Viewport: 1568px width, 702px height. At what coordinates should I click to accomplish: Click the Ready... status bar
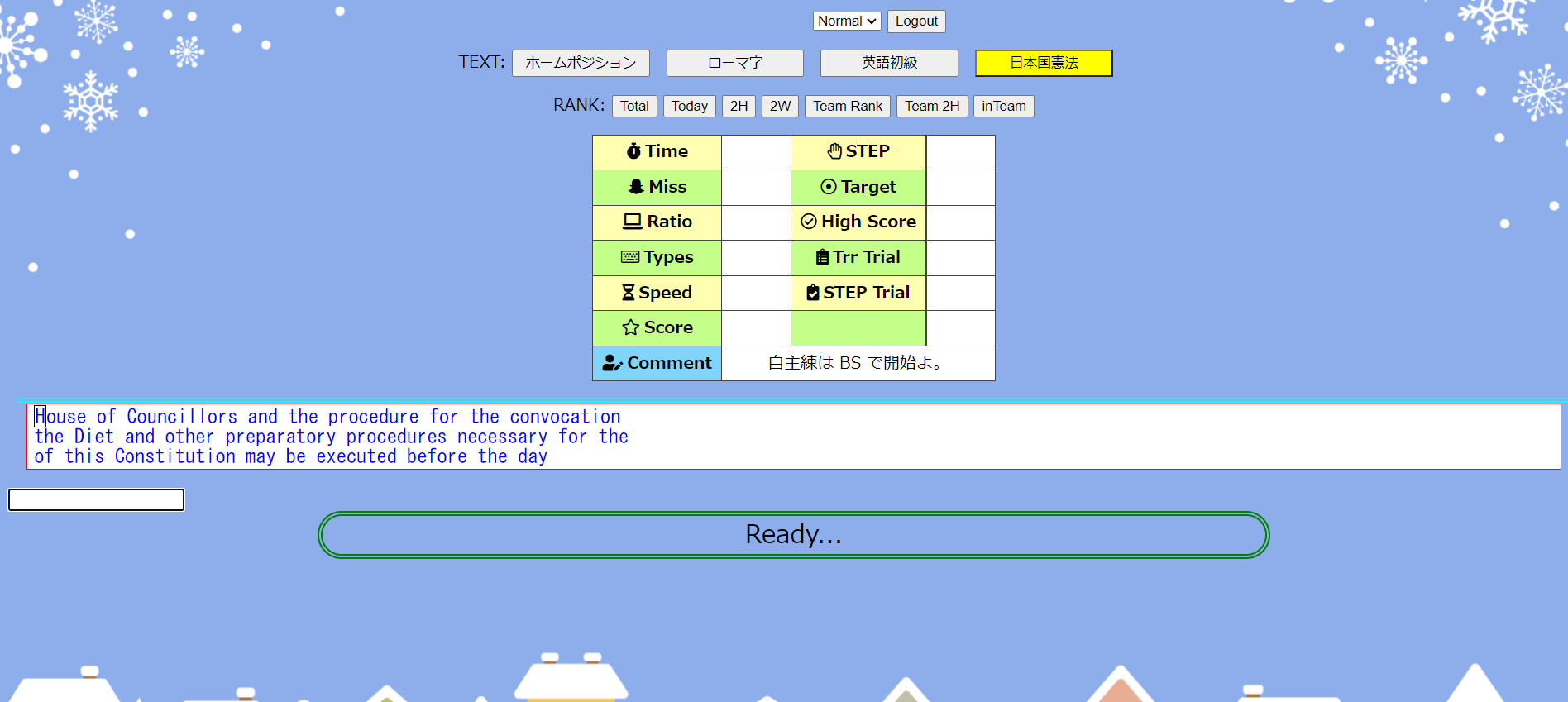click(793, 535)
